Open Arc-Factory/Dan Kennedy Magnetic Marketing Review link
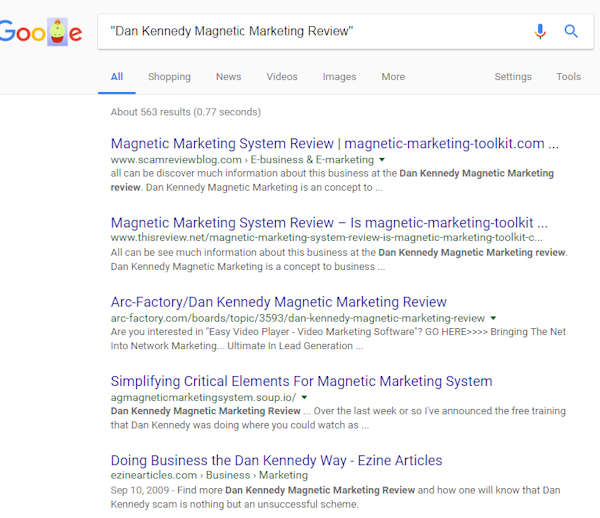 point(279,302)
